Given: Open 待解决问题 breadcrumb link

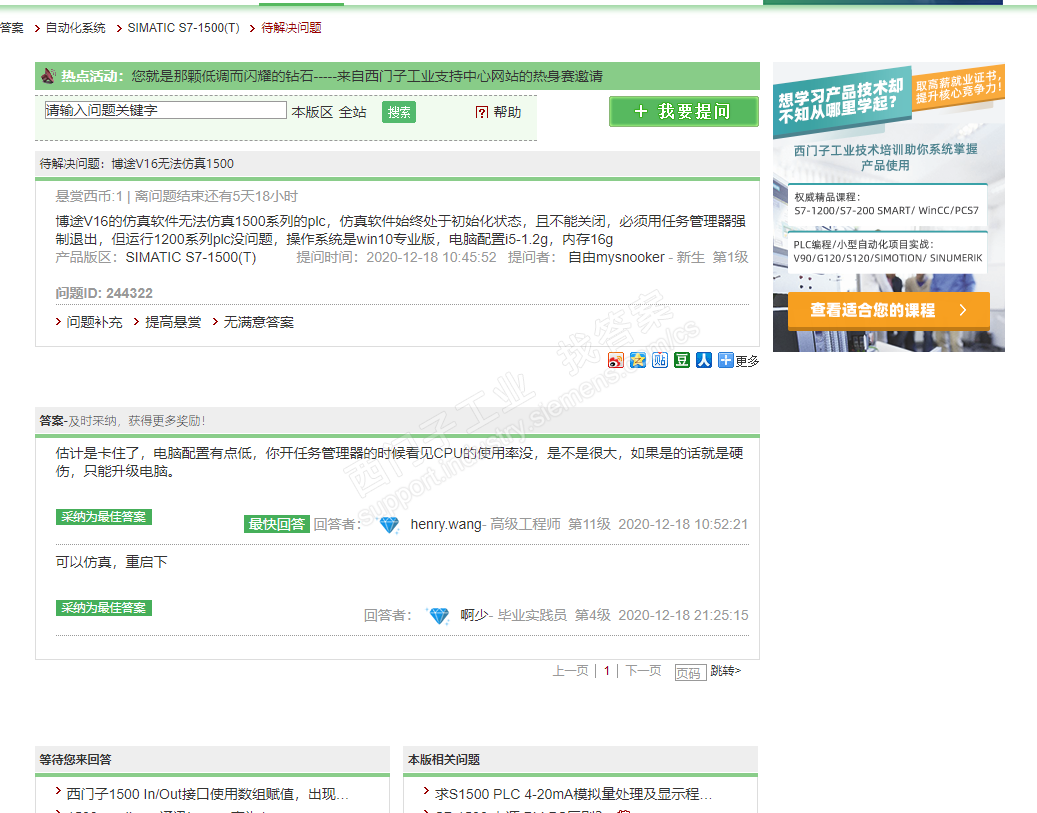Looking at the screenshot, I should [x=292, y=28].
